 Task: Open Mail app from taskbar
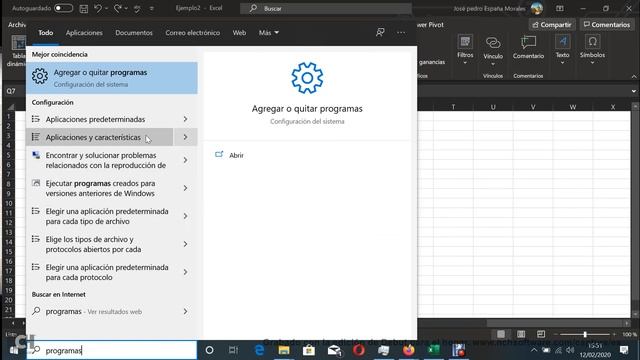pyautogui.click(x=334, y=350)
